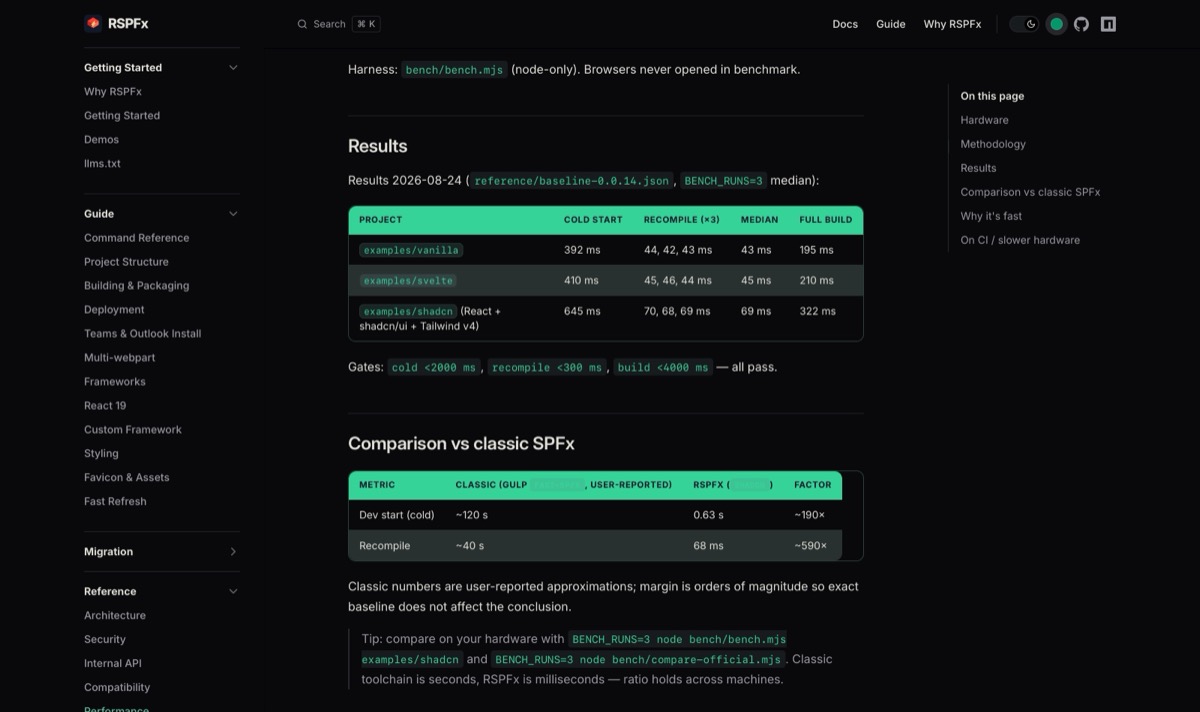Click the cold <2000 ms gate

pyautogui.click(x=434, y=367)
